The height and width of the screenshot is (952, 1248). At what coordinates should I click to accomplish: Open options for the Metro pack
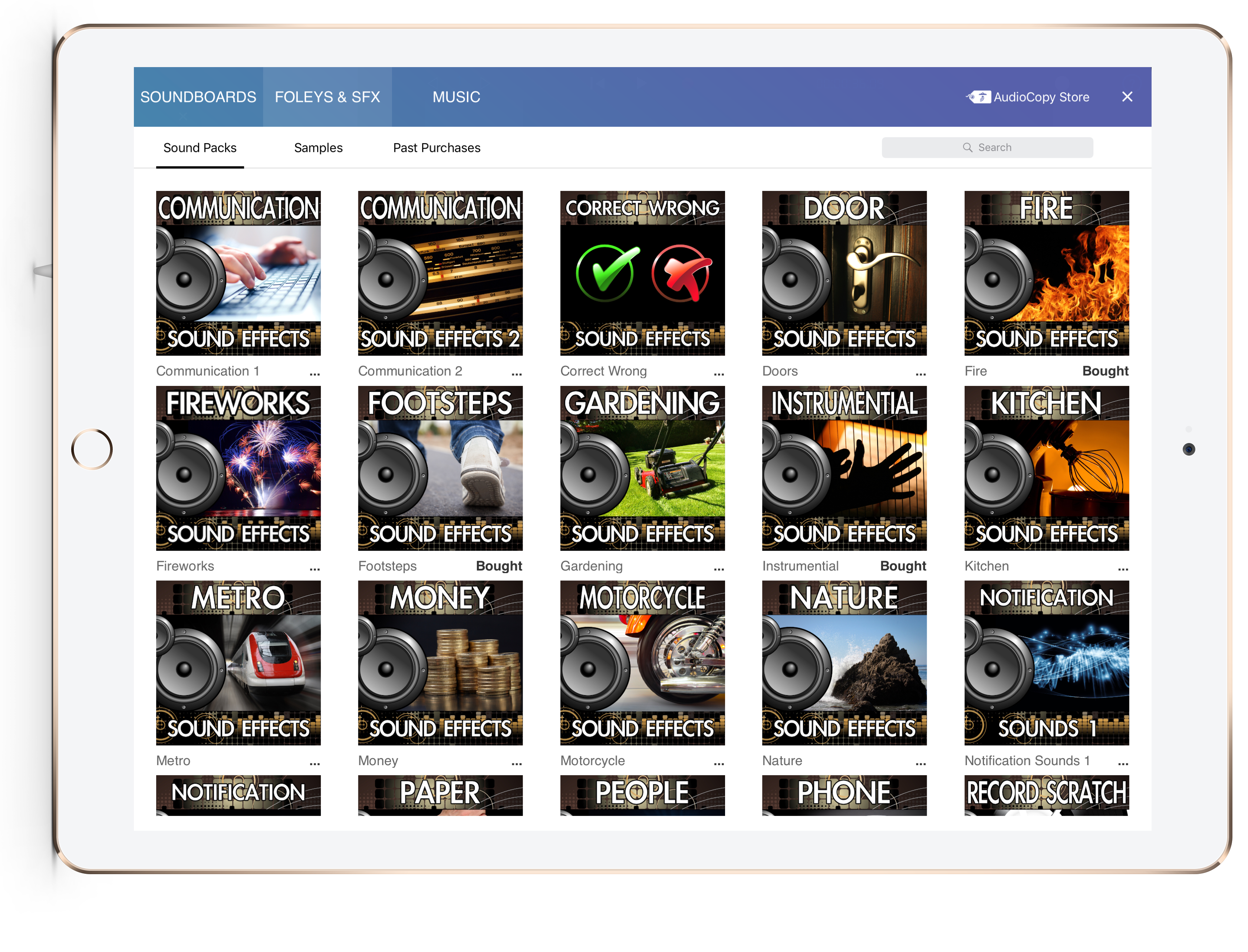[315, 763]
